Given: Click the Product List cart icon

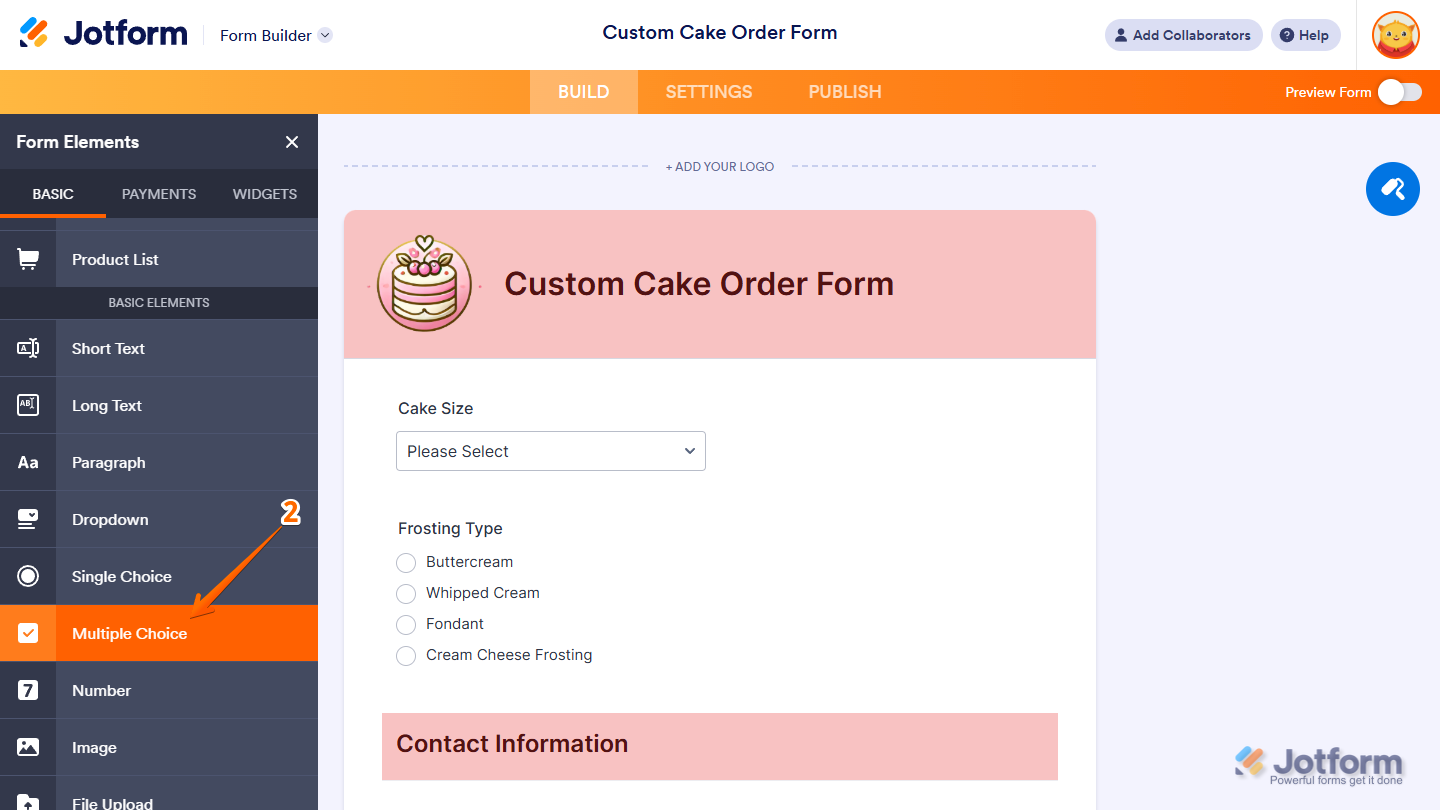Looking at the screenshot, I should pos(28,259).
